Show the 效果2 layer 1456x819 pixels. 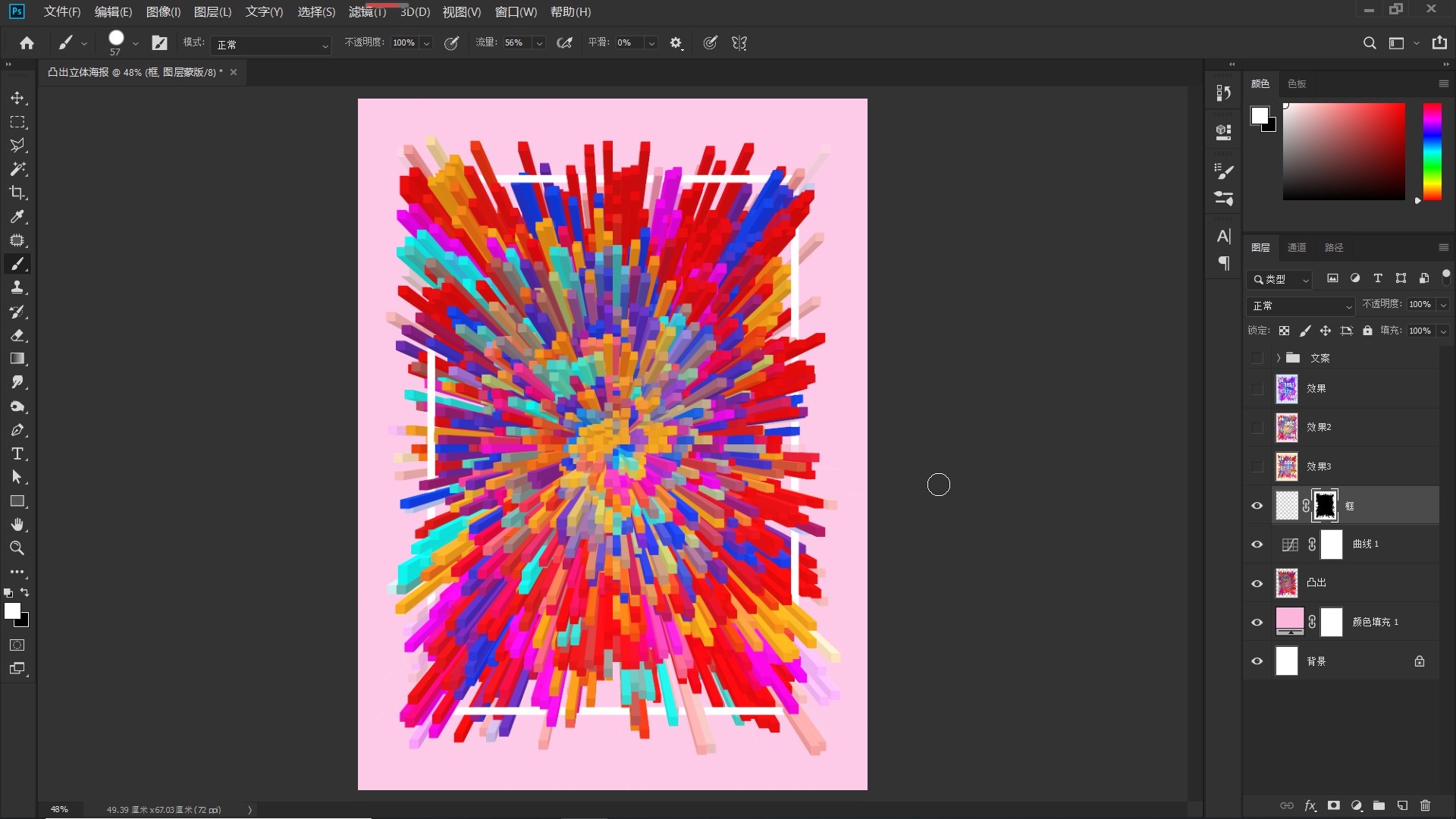click(1257, 428)
